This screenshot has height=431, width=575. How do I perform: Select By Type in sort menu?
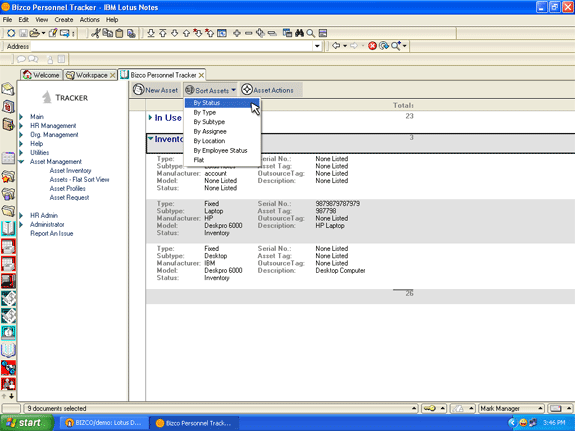pyautogui.click(x=222, y=112)
